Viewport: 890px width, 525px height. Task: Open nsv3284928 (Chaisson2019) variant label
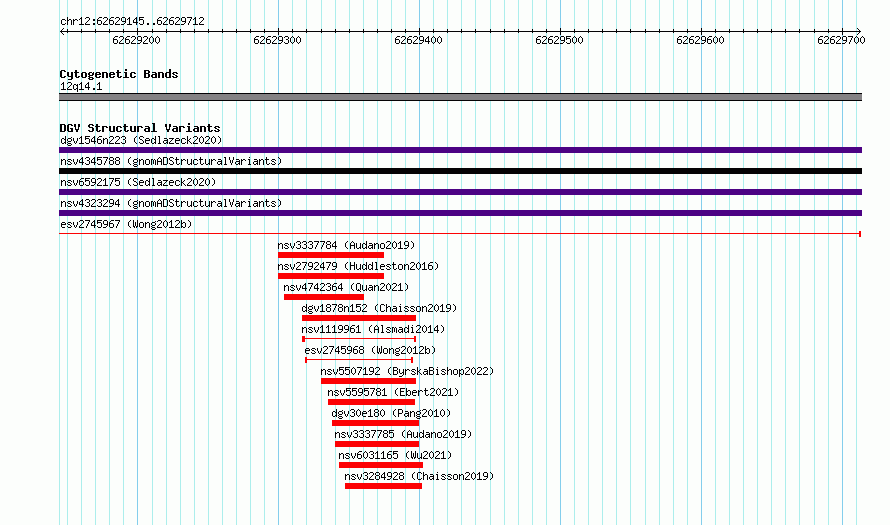tap(419, 476)
